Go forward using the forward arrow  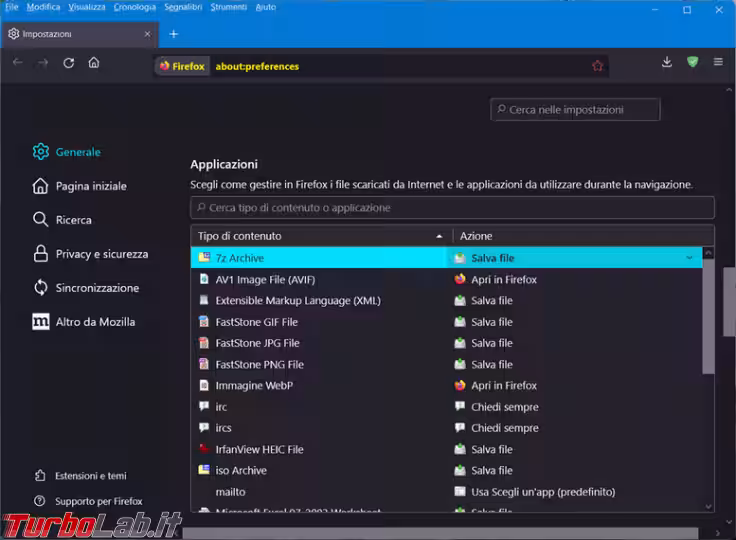[43, 62]
